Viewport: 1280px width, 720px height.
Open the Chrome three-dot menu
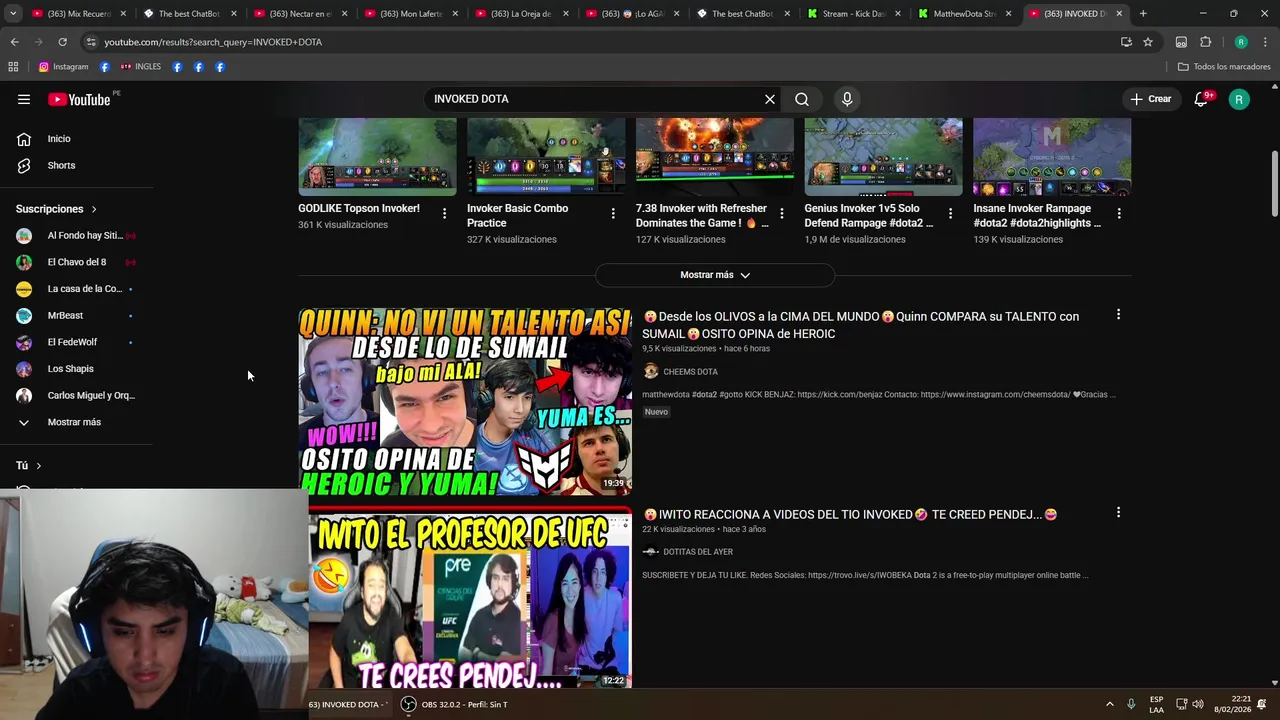tap(1265, 42)
